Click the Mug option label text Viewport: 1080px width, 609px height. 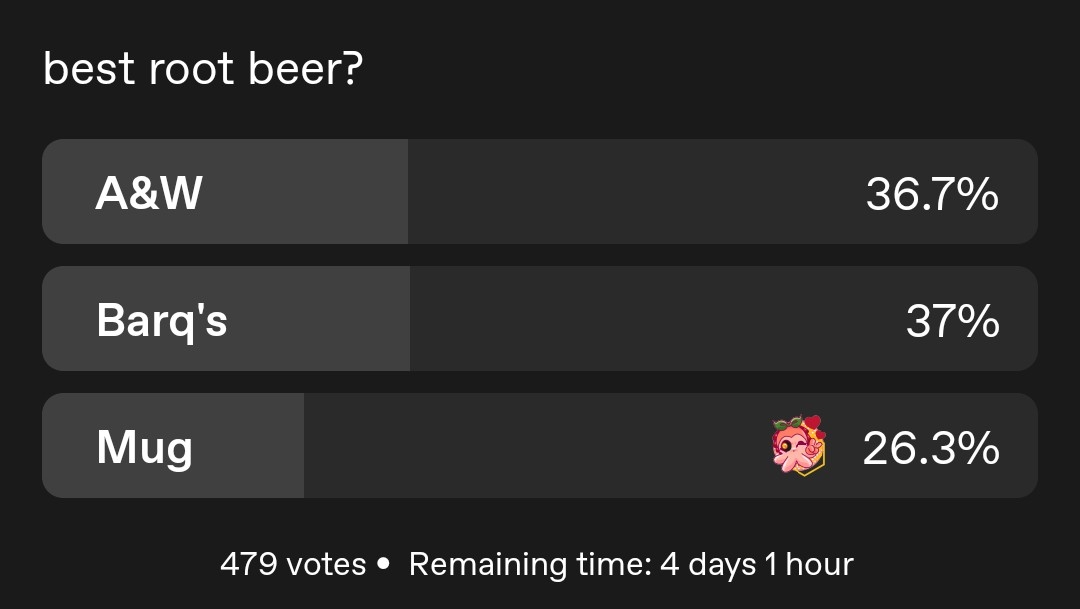point(144,447)
